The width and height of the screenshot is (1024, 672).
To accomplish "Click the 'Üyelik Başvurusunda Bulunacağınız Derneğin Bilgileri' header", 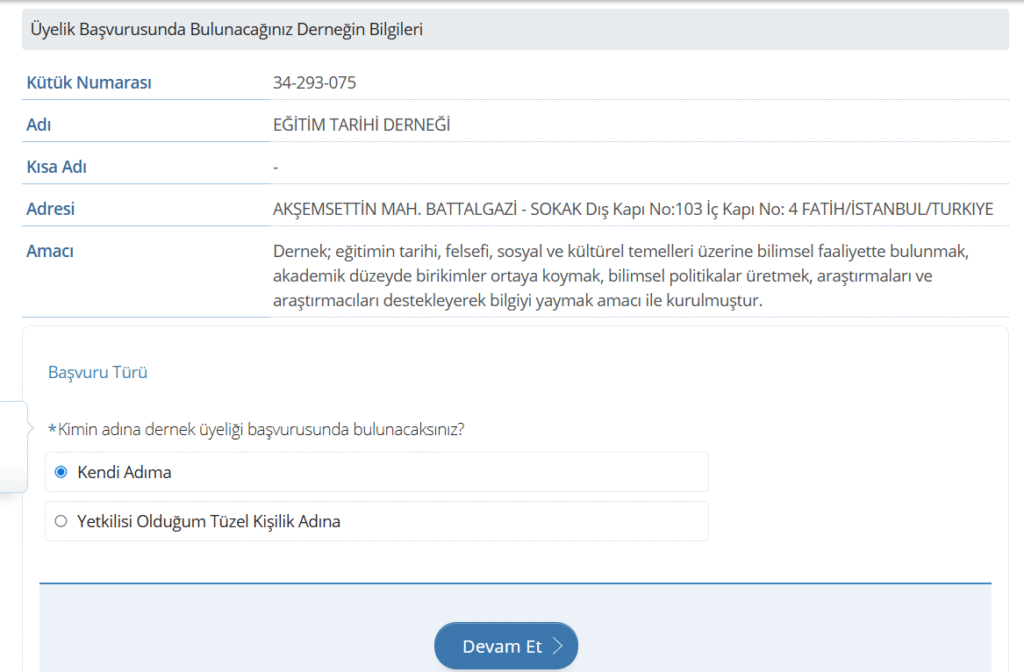I will click(x=228, y=30).
